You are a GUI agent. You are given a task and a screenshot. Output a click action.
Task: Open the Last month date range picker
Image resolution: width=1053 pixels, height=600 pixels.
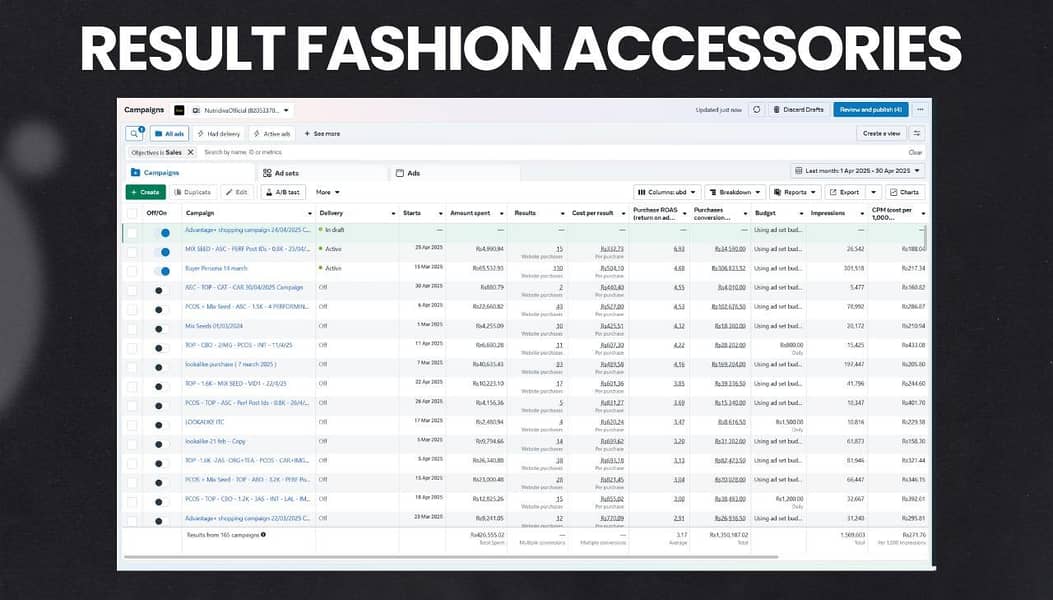(x=858, y=172)
